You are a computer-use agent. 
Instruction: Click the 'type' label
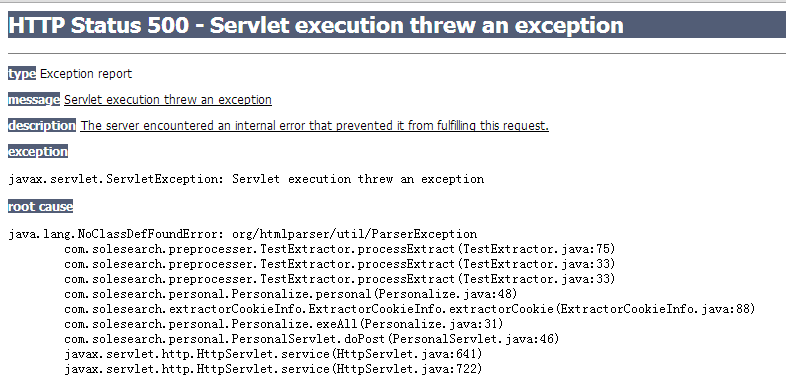[x=22, y=74]
